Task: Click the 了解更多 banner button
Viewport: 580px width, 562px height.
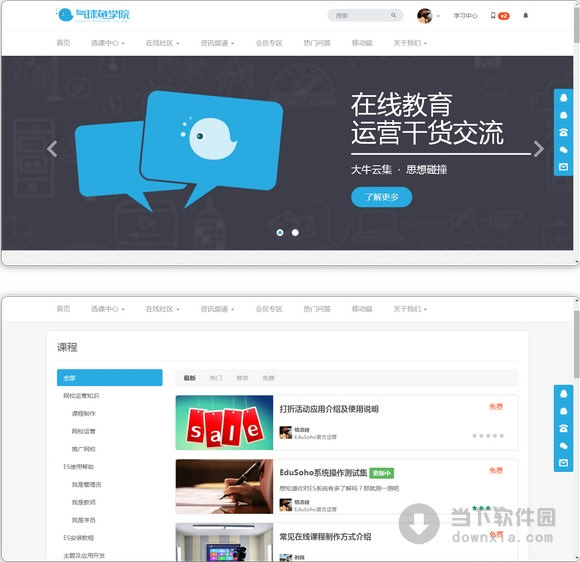Action: click(381, 197)
